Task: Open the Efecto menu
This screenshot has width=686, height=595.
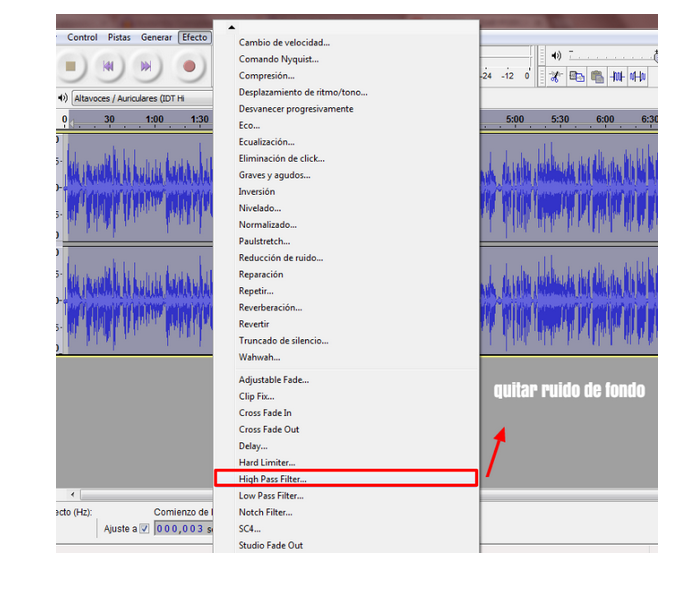Action: (x=194, y=37)
